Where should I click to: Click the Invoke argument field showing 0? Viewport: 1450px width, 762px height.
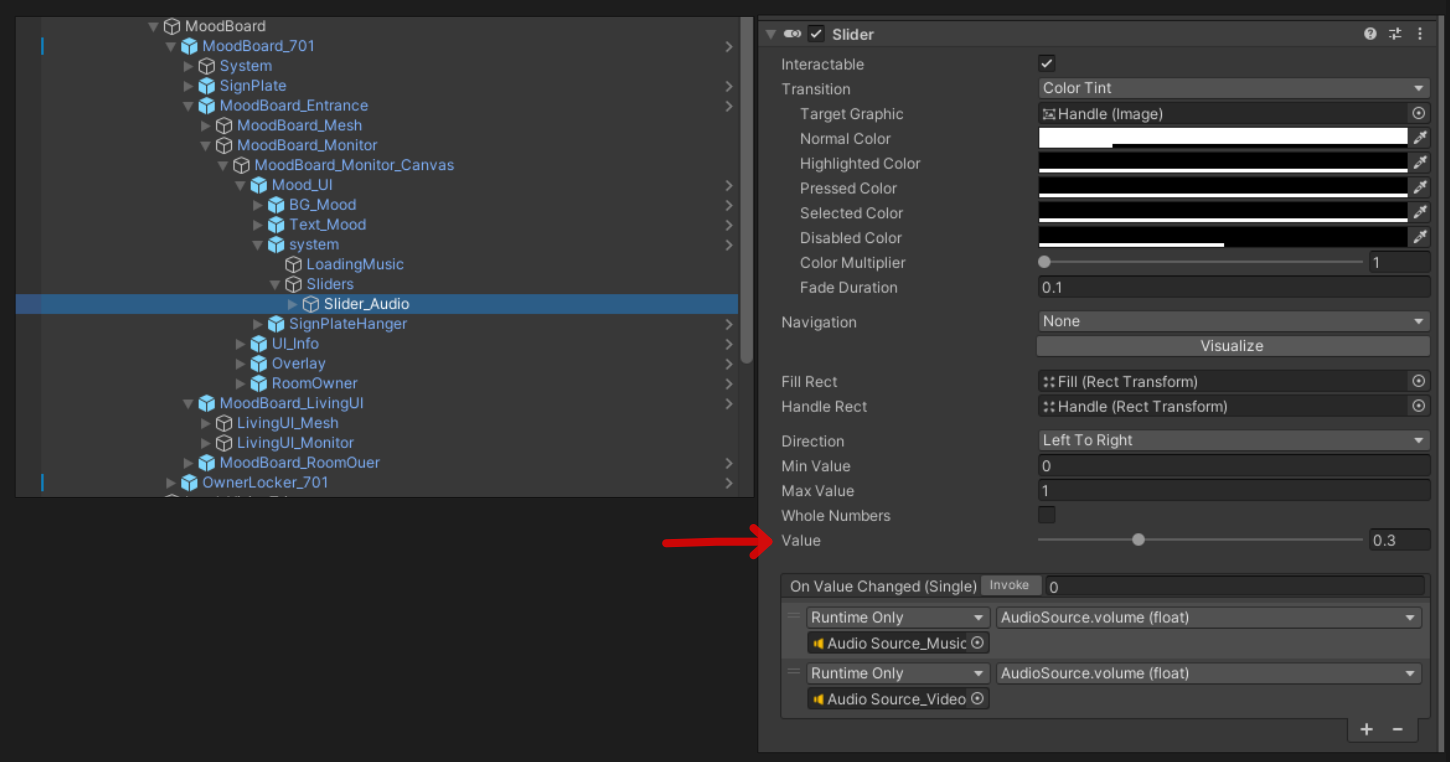(x=1235, y=587)
